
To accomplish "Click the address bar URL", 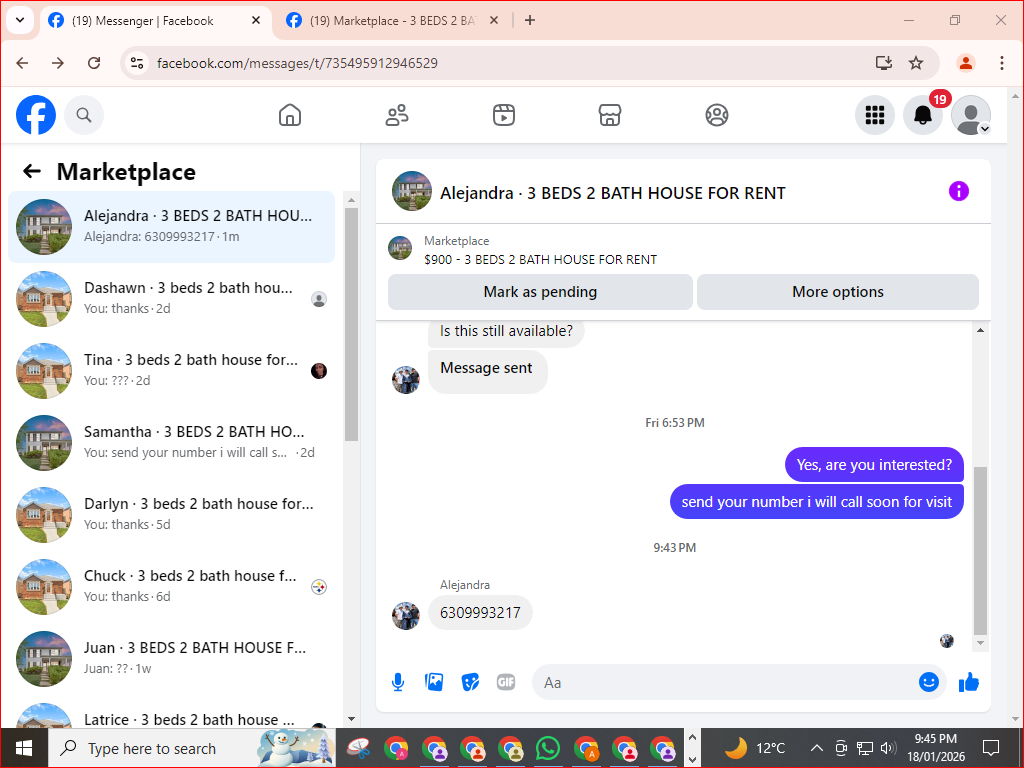I will tap(297, 63).
